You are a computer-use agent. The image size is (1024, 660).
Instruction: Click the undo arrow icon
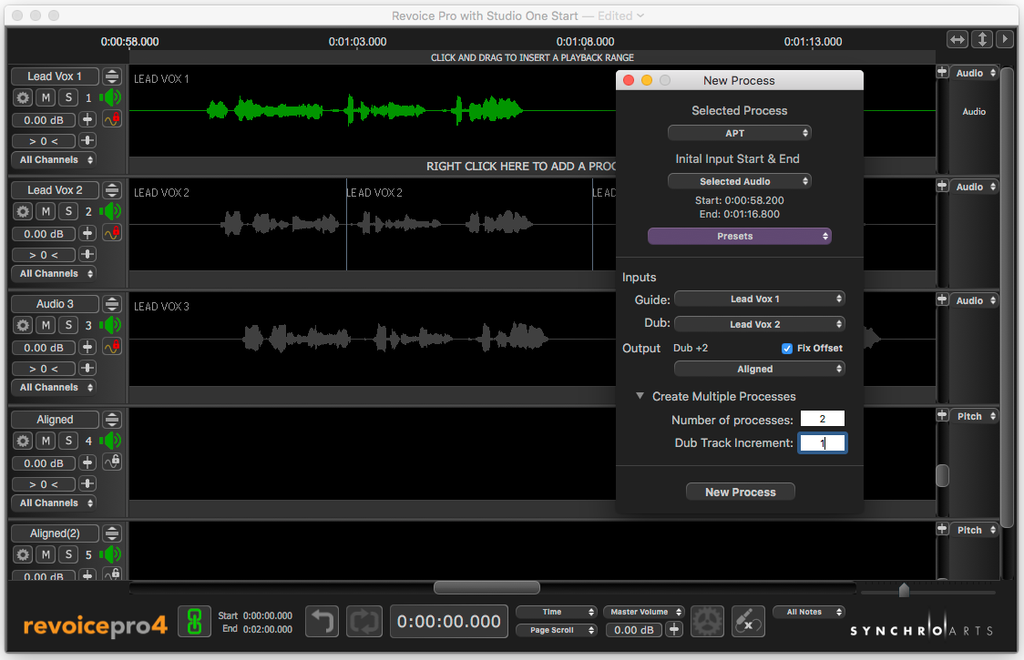(x=321, y=621)
